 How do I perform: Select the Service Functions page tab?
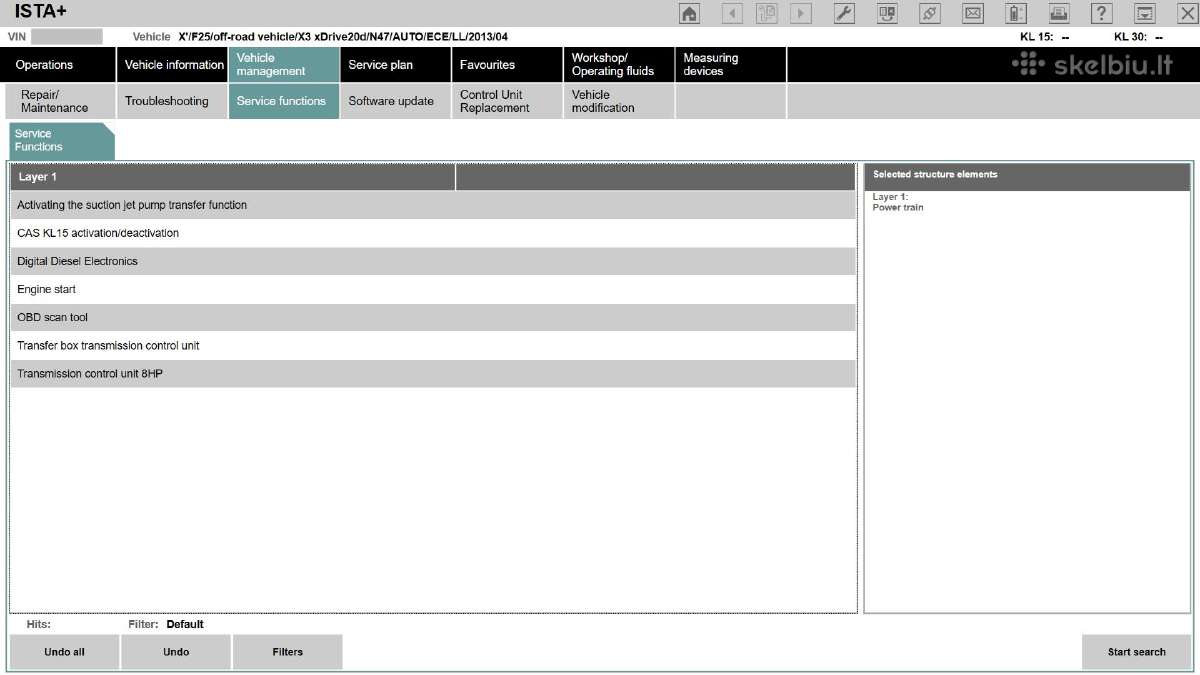point(61,141)
